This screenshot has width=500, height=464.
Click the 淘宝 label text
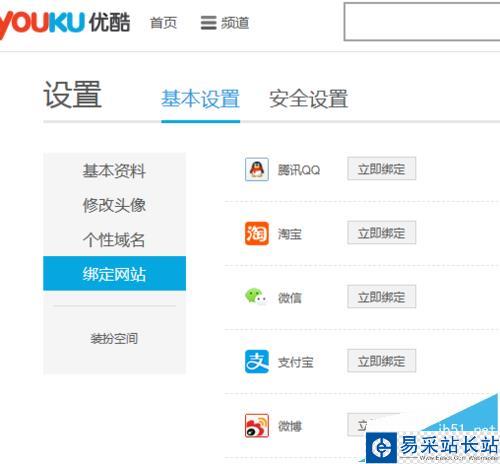coord(290,234)
